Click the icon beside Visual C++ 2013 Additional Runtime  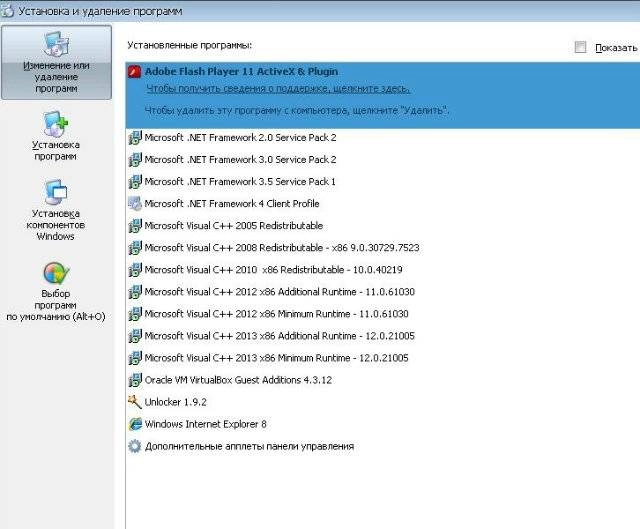click(135, 336)
